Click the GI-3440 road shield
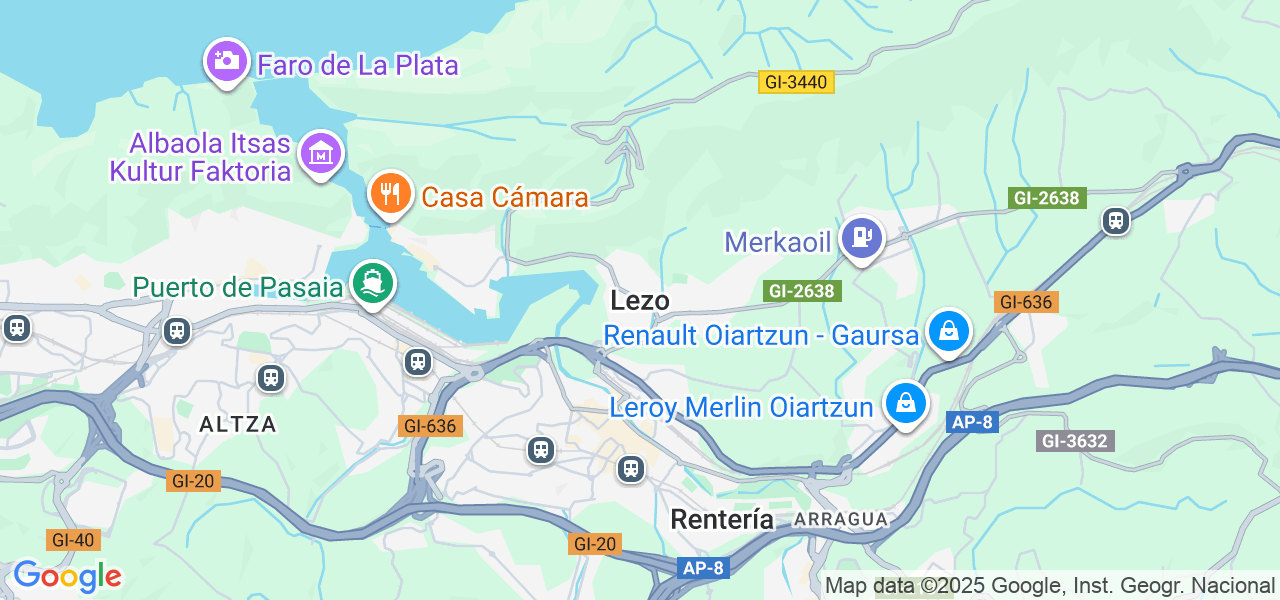This screenshot has height=600, width=1280. 796,82
